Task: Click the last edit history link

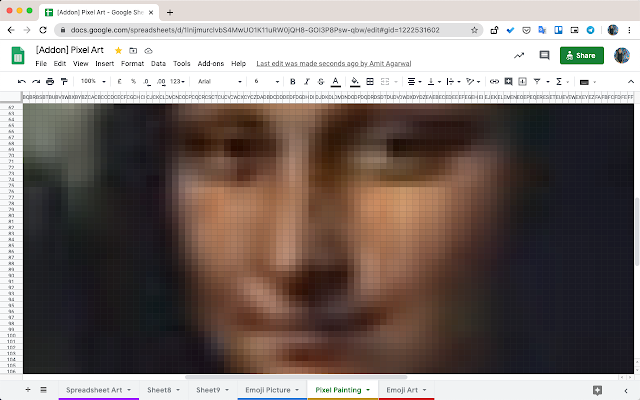Action: [x=333, y=64]
